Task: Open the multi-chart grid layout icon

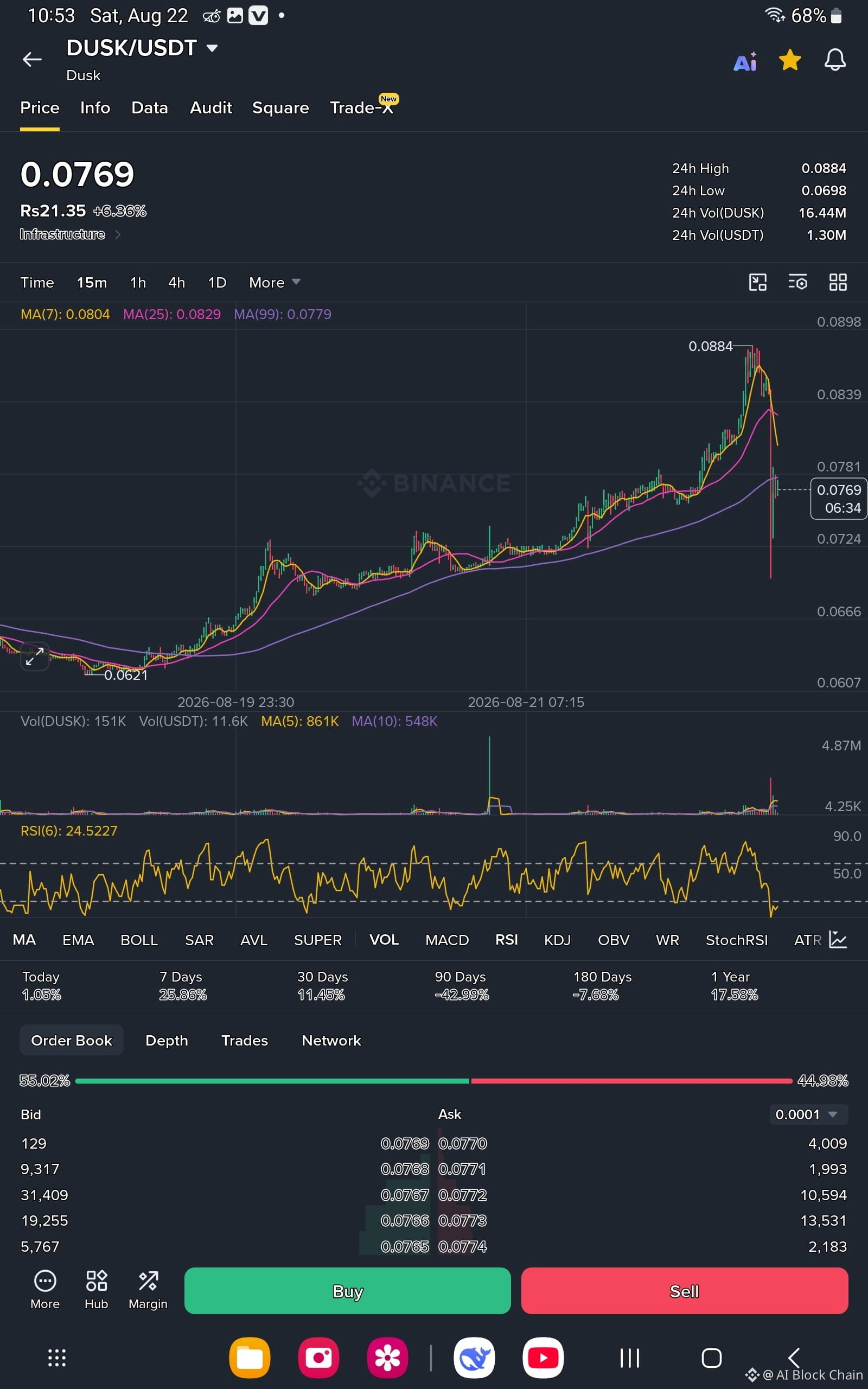Action: pos(838,282)
